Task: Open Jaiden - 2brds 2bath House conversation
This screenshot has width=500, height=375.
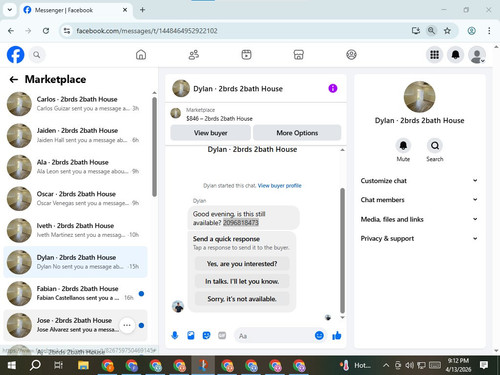Action: pyautogui.click(x=75, y=135)
